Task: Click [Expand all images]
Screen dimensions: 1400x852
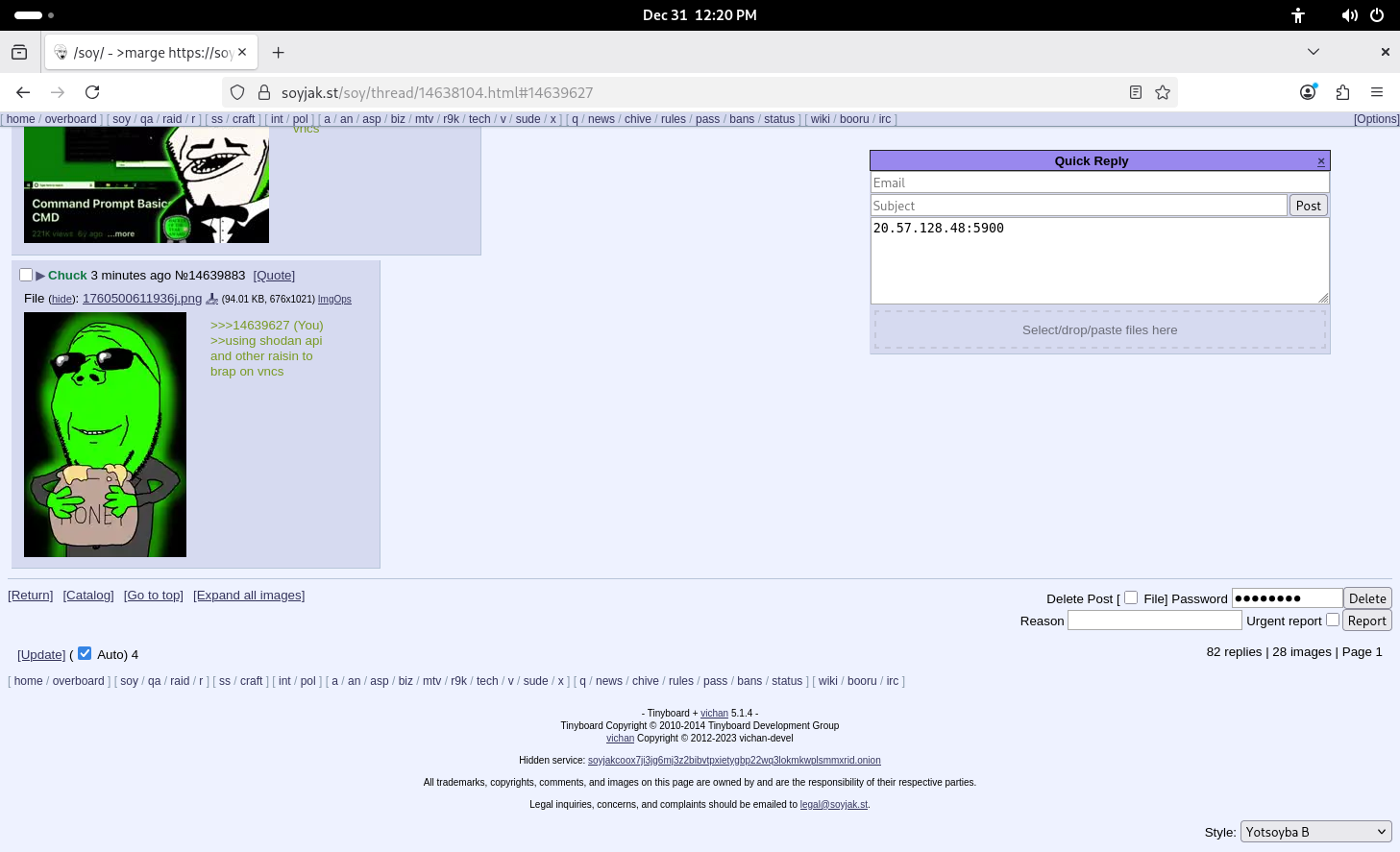Action: coord(249,596)
